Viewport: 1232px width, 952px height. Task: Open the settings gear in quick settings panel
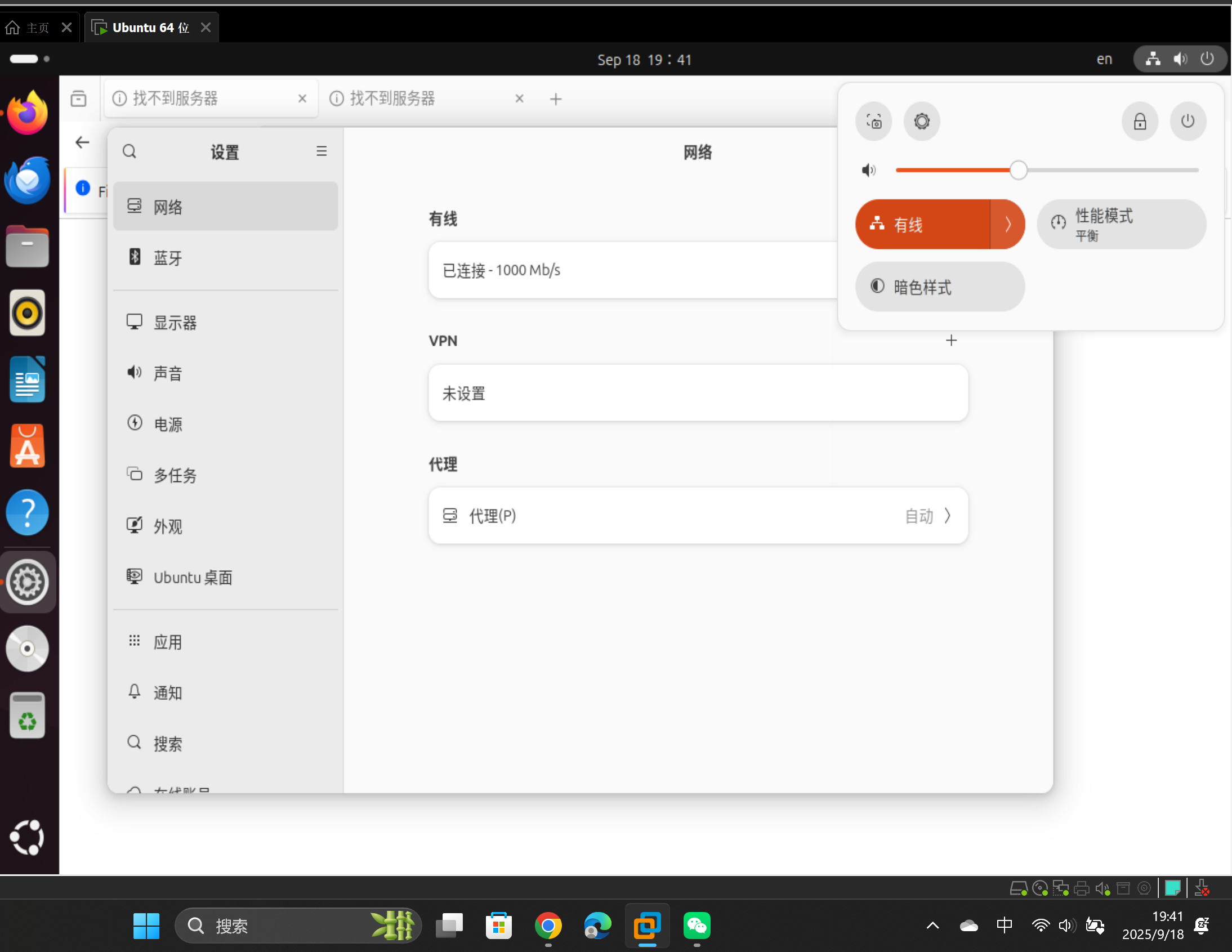921,121
